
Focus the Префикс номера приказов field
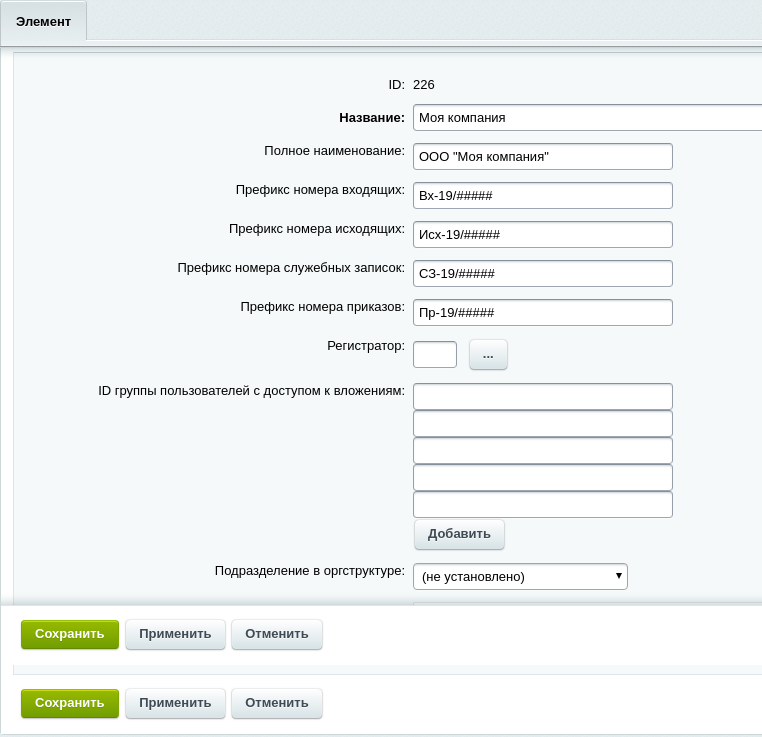[542, 312]
